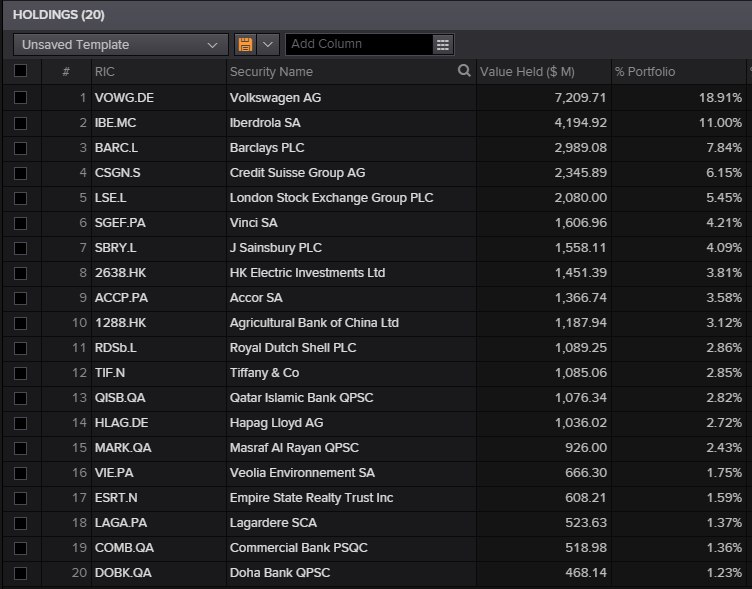Viewport: 752px width, 589px height.
Task: Expand the save options arrow dropdown
Action: click(x=268, y=45)
